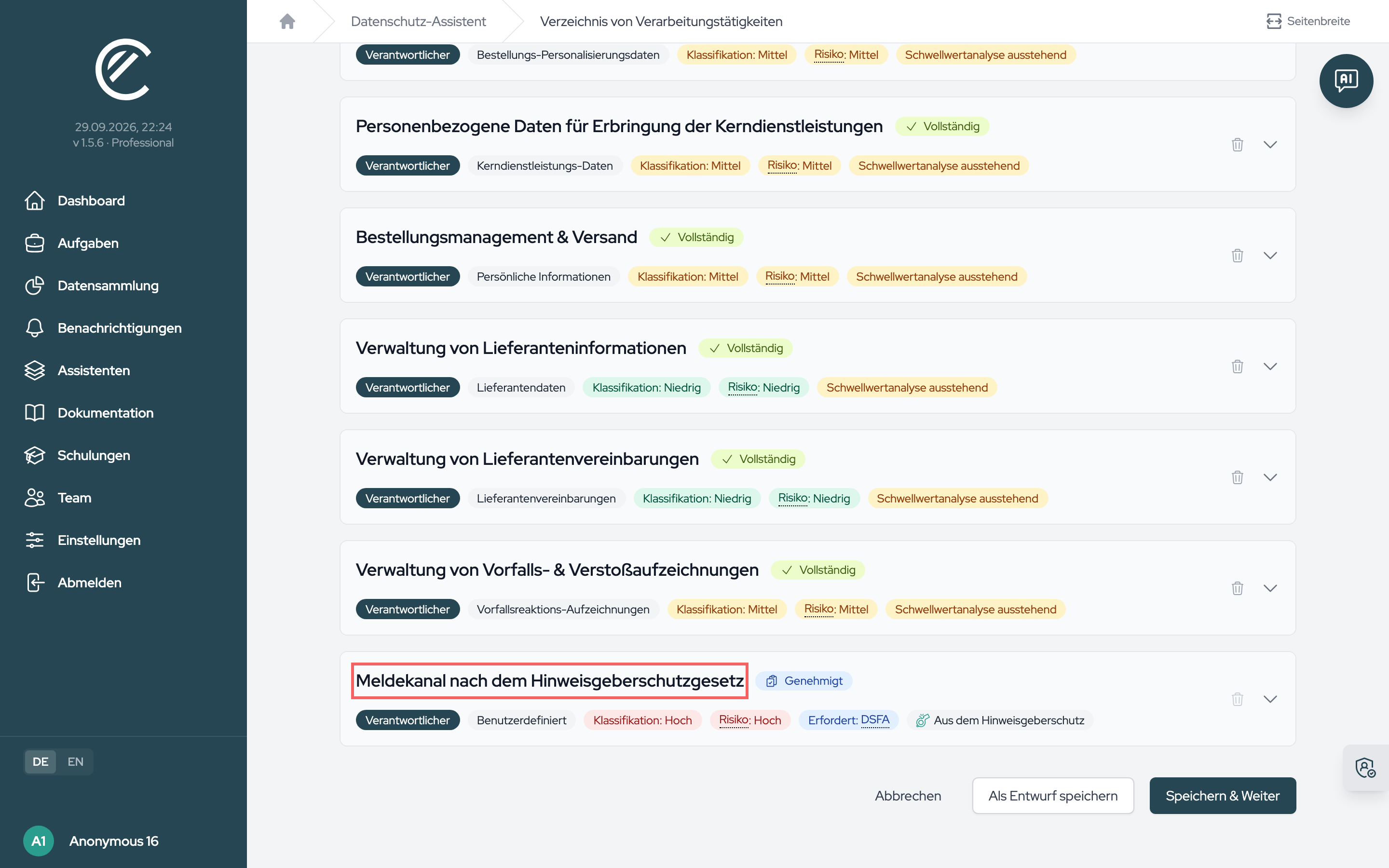Viewport: 1389px width, 868px height.
Task: Delete Personenbezogene Daten für Erbringung entry
Action: [1237, 144]
